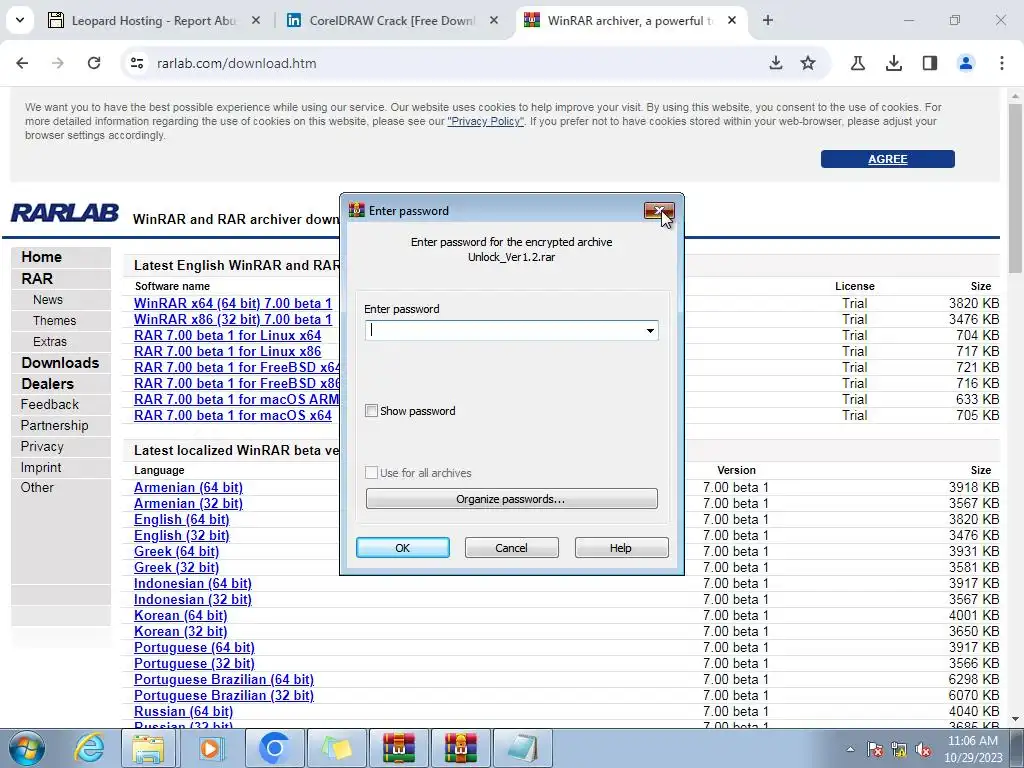The image size is (1024, 768).
Task: Tick the Use for all archives checkbox
Action: pyautogui.click(x=372, y=473)
